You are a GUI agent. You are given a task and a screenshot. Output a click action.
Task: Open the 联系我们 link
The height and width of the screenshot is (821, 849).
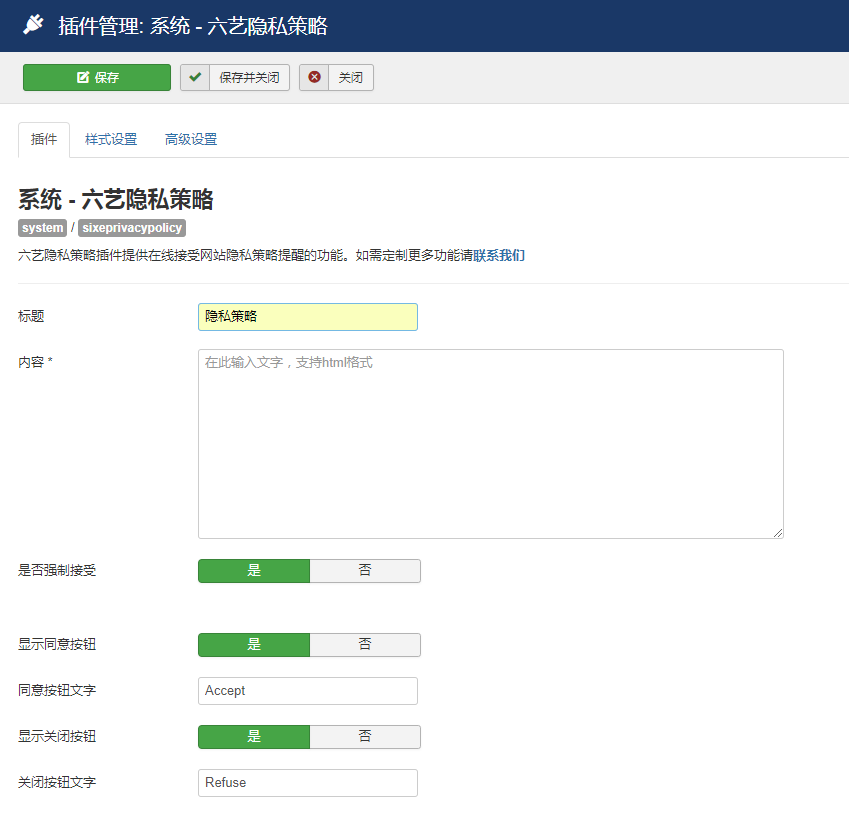[499, 255]
